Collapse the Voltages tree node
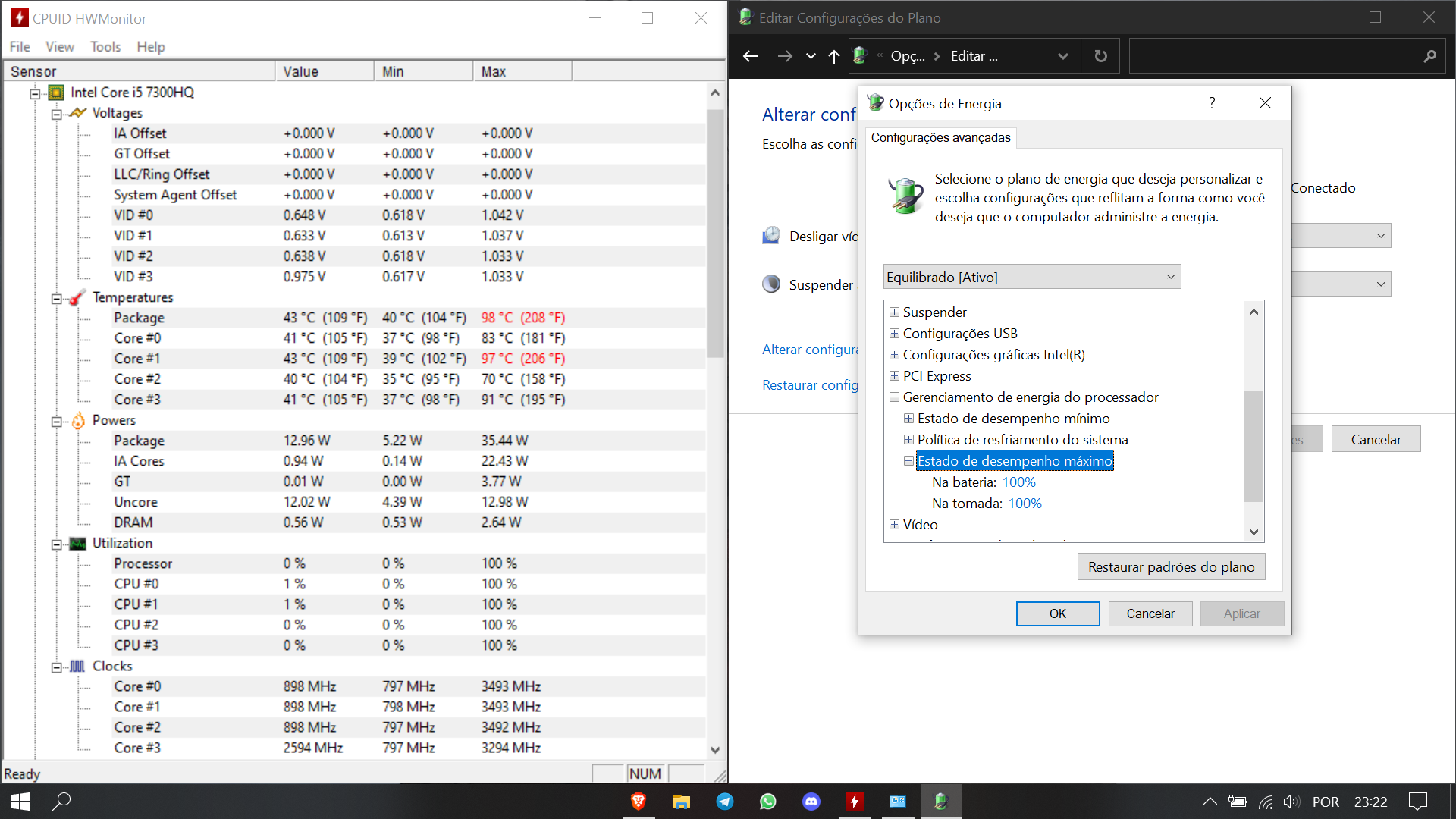This screenshot has width=1456, height=819. [x=56, y=114]
